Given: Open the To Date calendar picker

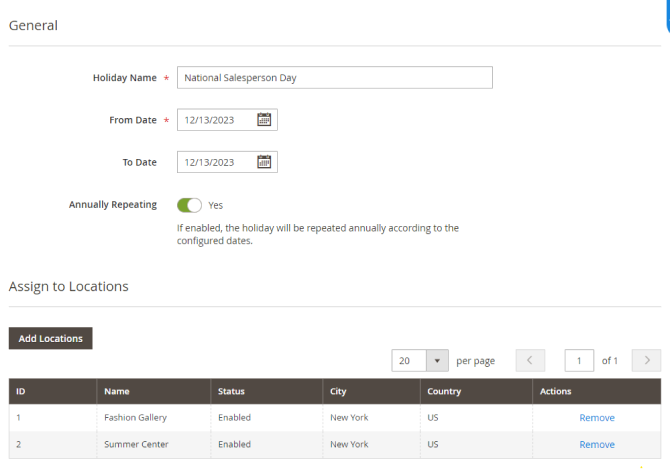Looking at the screenshot, I should 264,162.
